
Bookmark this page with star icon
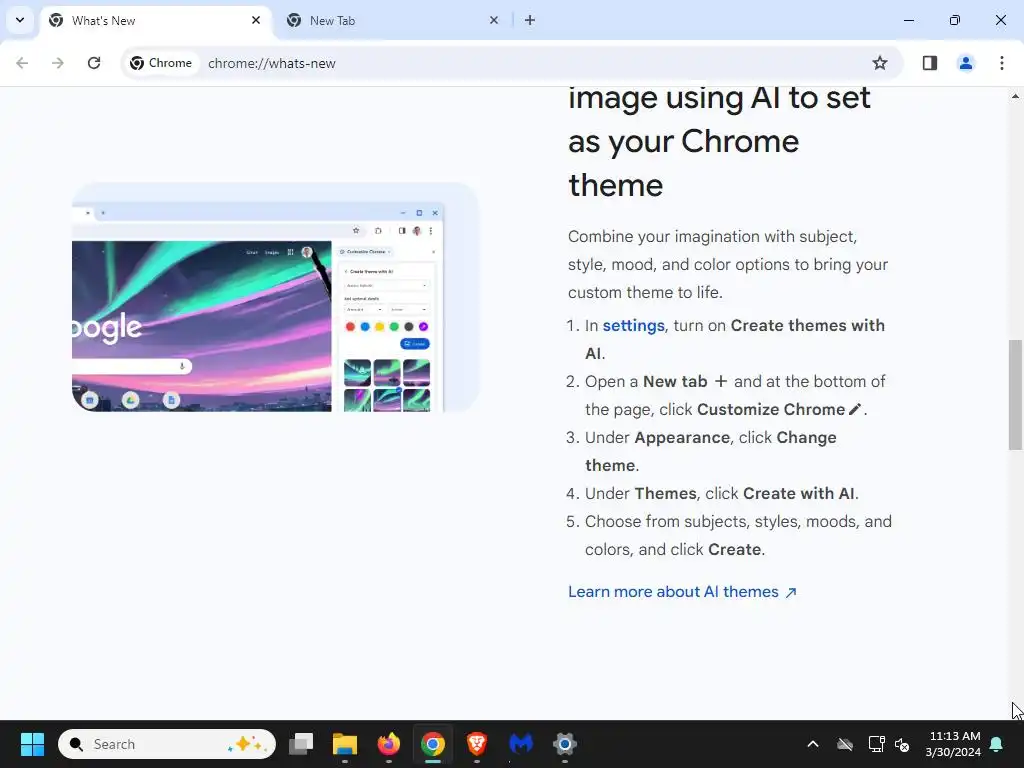click(880, 63)
